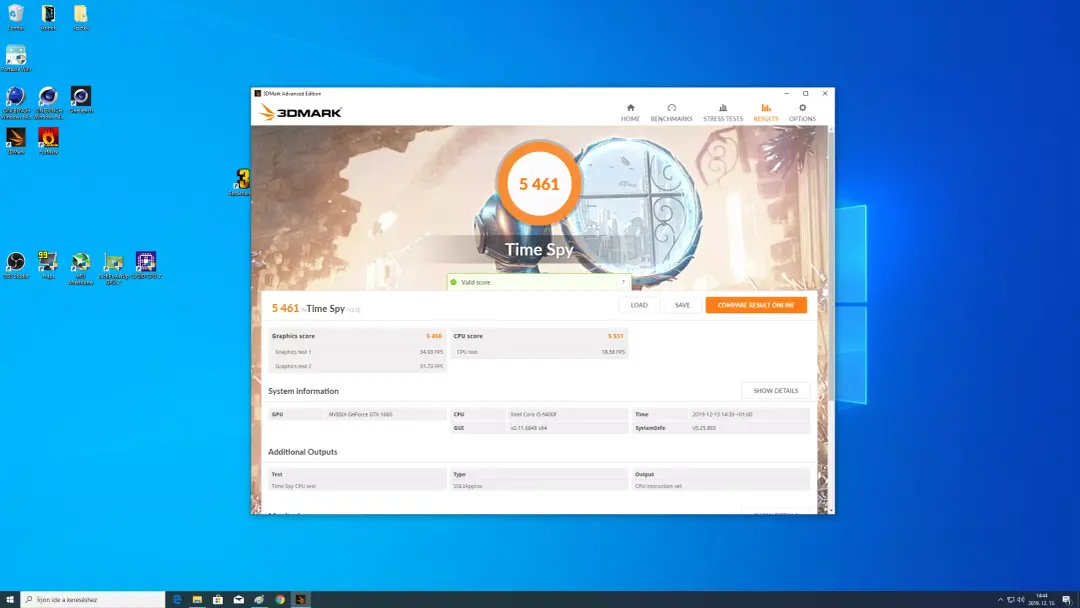Click the 3DMark logo in the header
This screenshot has height=608, width=1080.
tap(300, 112)
